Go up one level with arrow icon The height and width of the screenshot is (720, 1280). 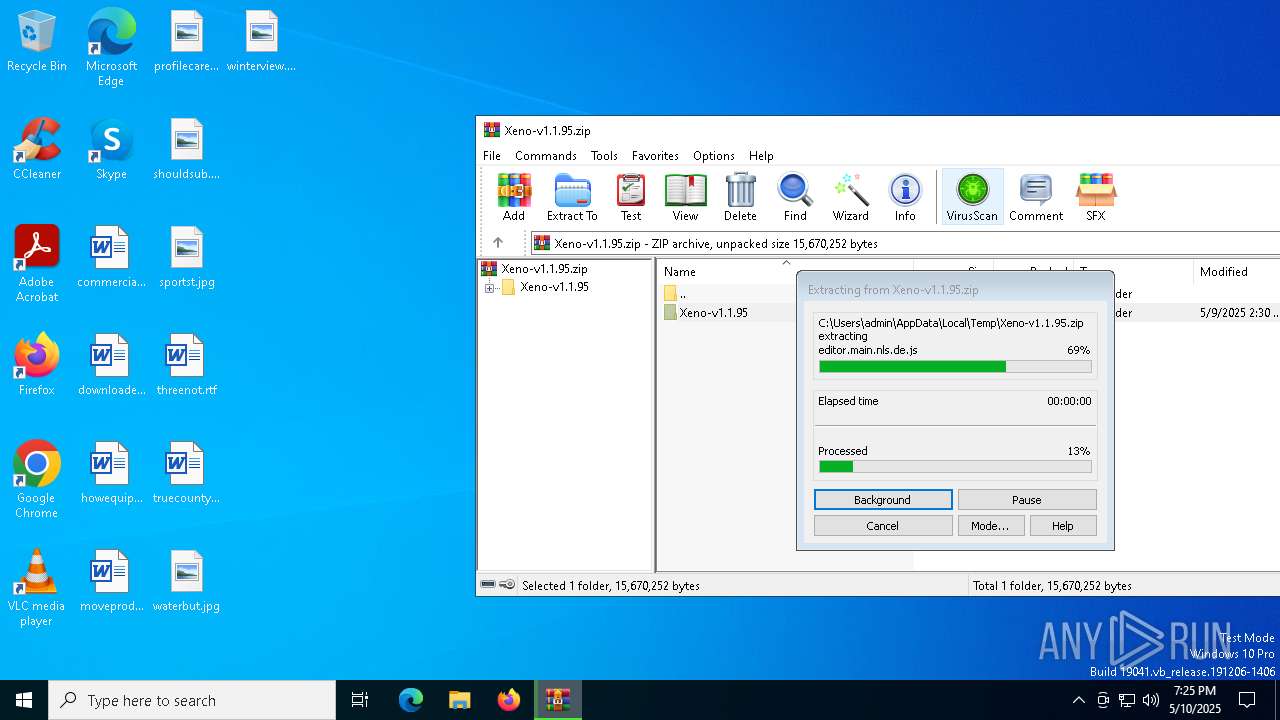point(498,243)
